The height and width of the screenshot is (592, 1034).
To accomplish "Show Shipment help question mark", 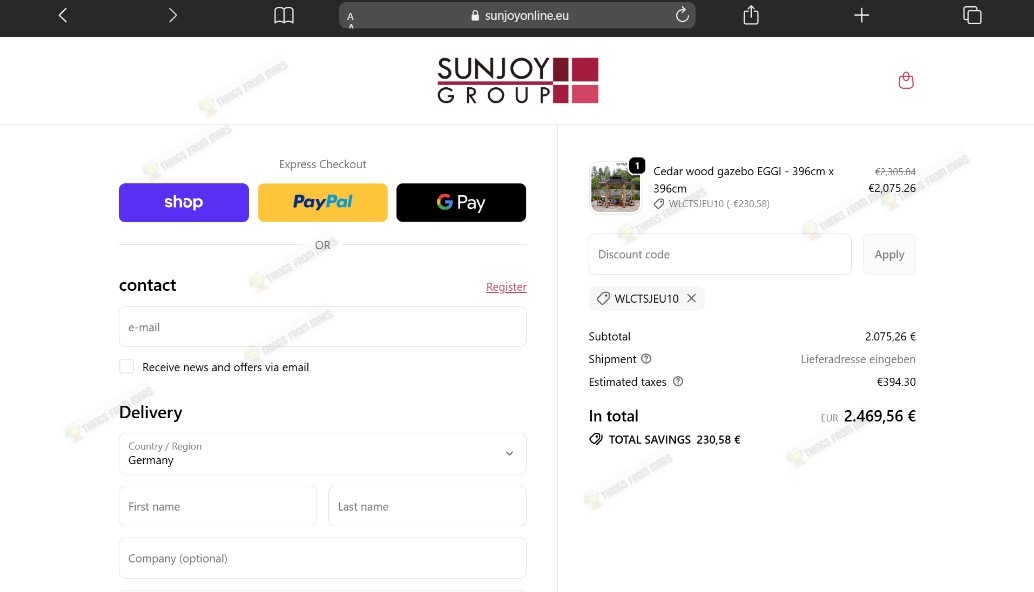I will (646, 359).
